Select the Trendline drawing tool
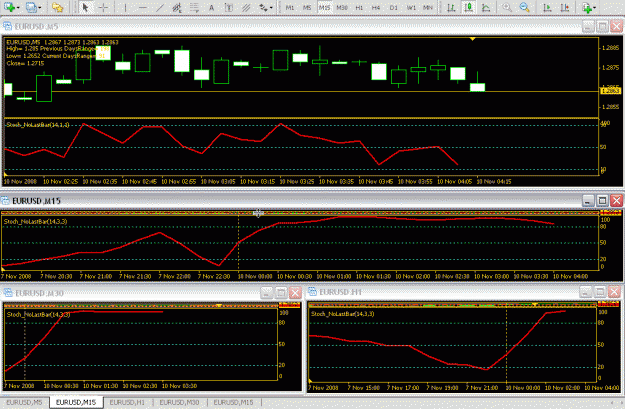The height and width of the screenshot is (409, 625). pyautogui.click(x=160, y=7)
